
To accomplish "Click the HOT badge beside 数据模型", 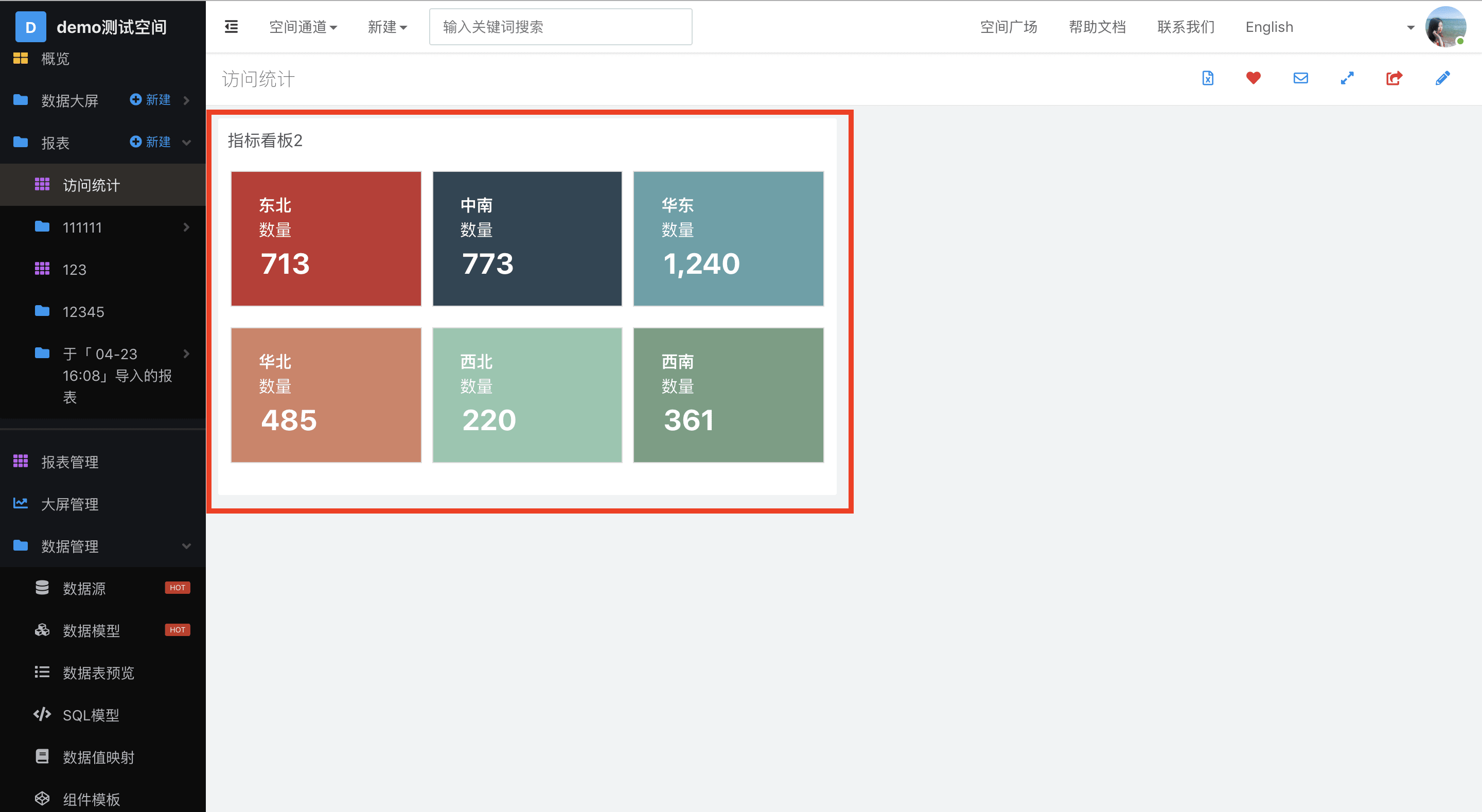I will click(x=177, y=629).
